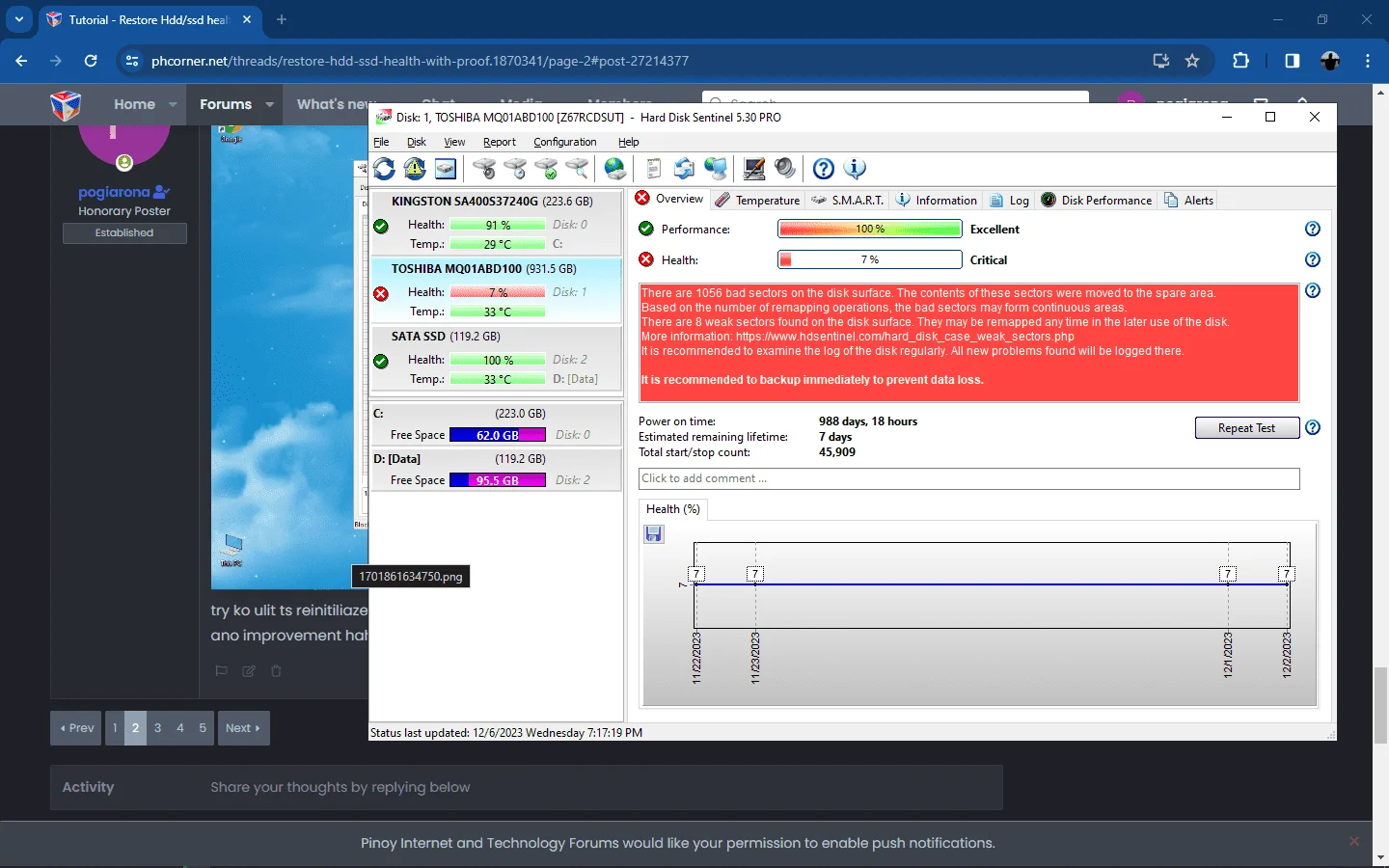
Task: Switch to the S.M.A.R.T. tab
Action: click(x=848, y=200)
